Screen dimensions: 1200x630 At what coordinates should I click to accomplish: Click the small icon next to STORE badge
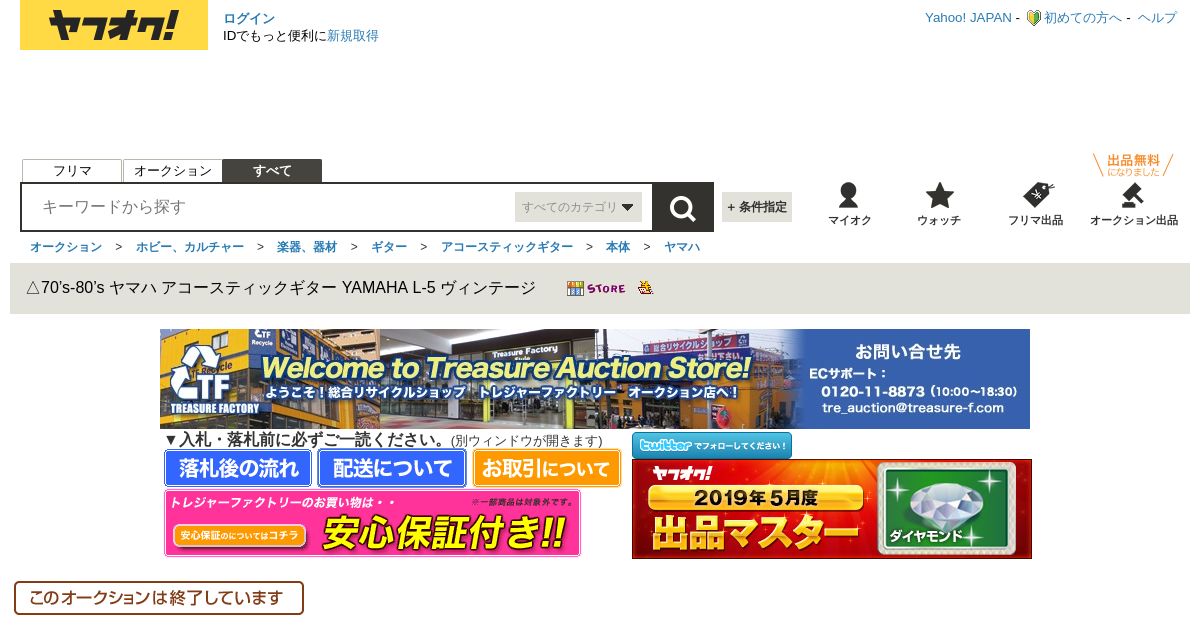[646, 288]
